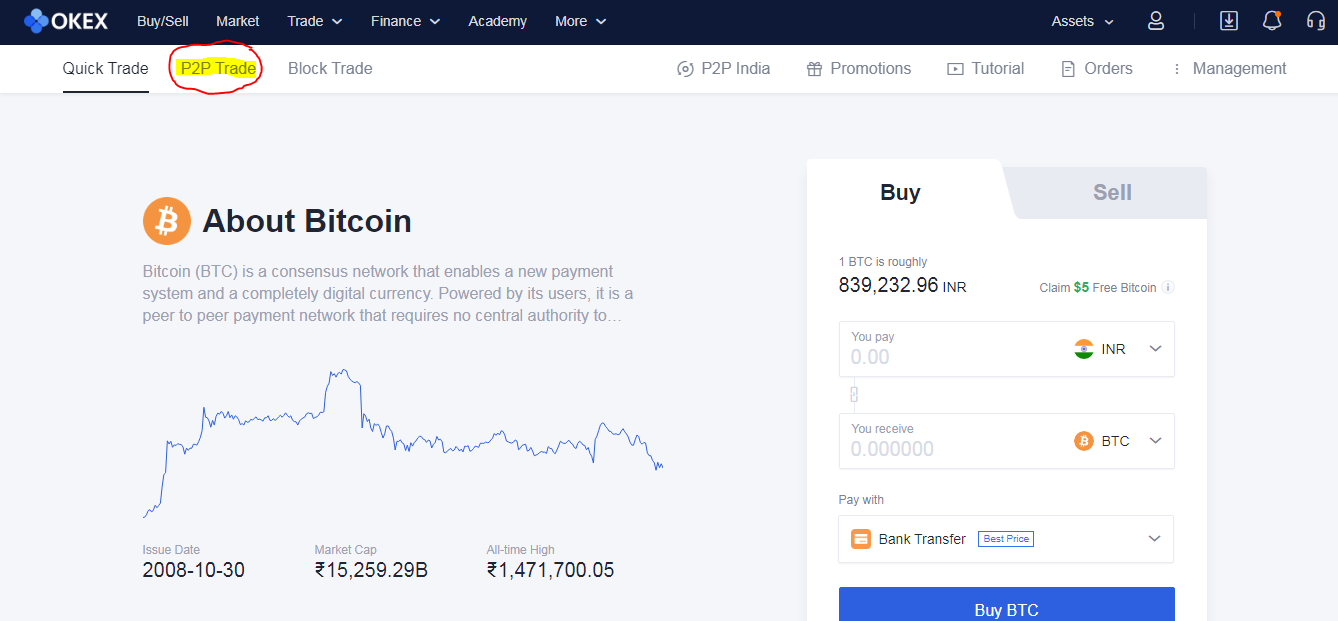Expand the More menu

(581, 21)
